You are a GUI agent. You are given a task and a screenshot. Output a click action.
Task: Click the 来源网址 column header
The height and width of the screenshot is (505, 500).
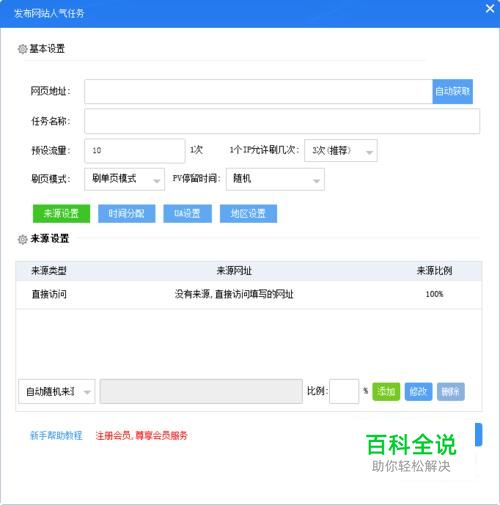click(x=234, y=271)
